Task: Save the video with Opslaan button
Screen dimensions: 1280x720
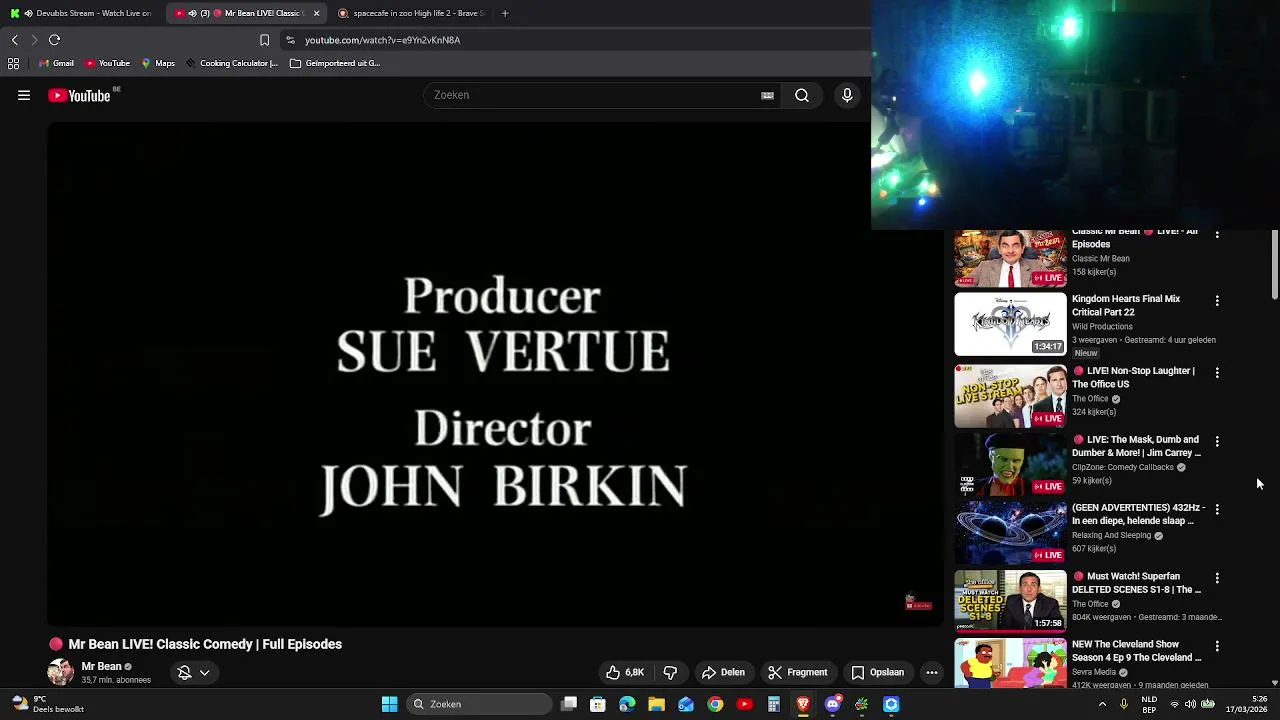Action: (877, 672)
